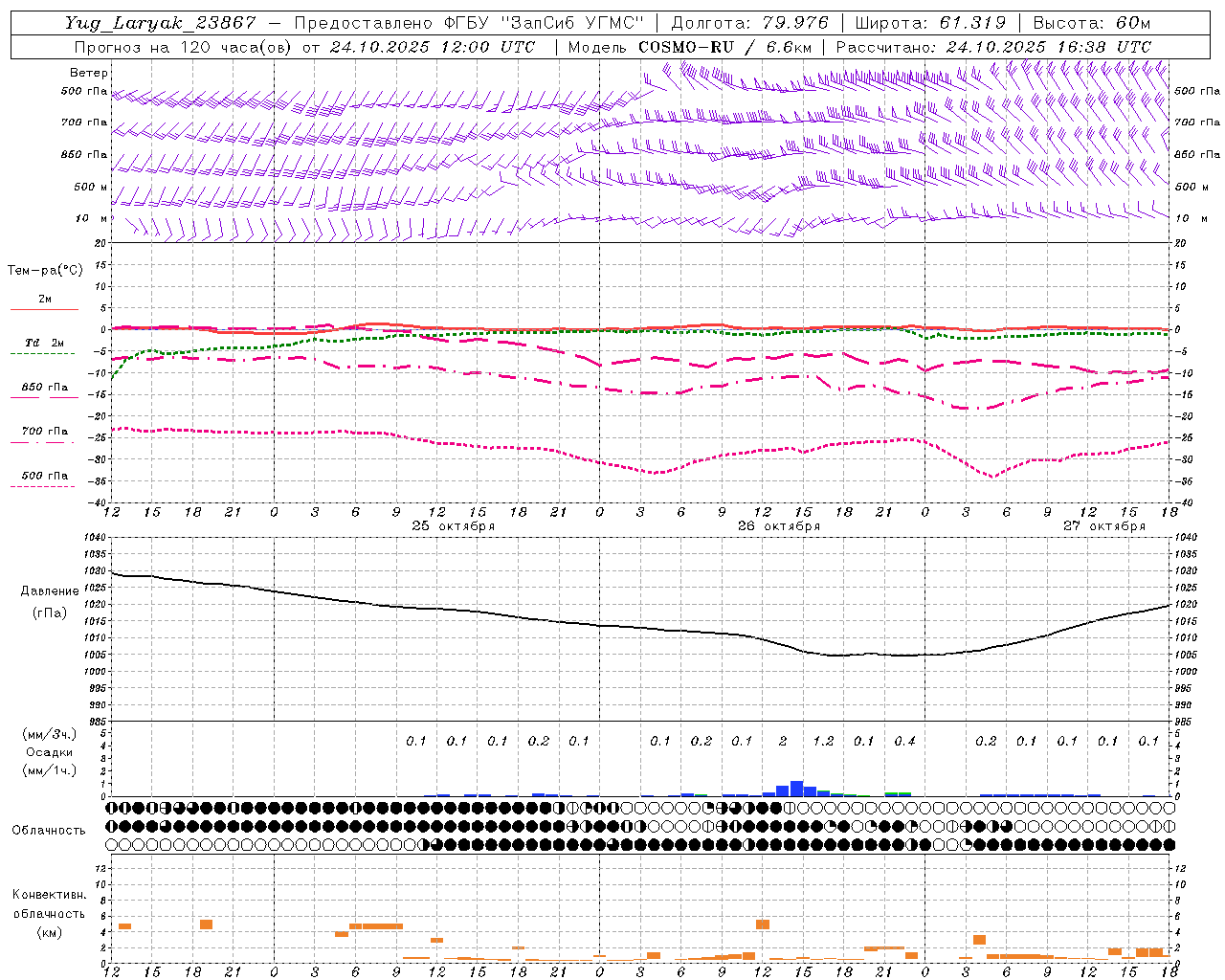Click the 'Высота: 60м' header entry

click(1091, 23)
